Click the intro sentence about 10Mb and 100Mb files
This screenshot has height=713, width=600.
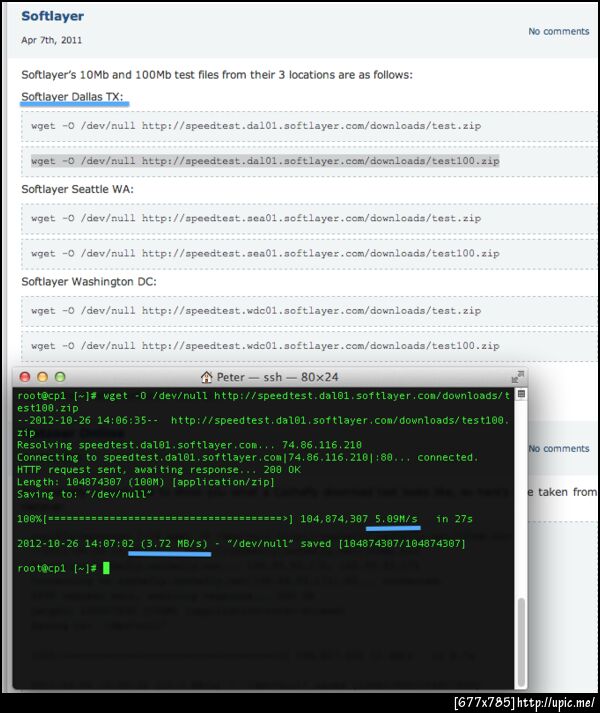click(x=217, y=75)
